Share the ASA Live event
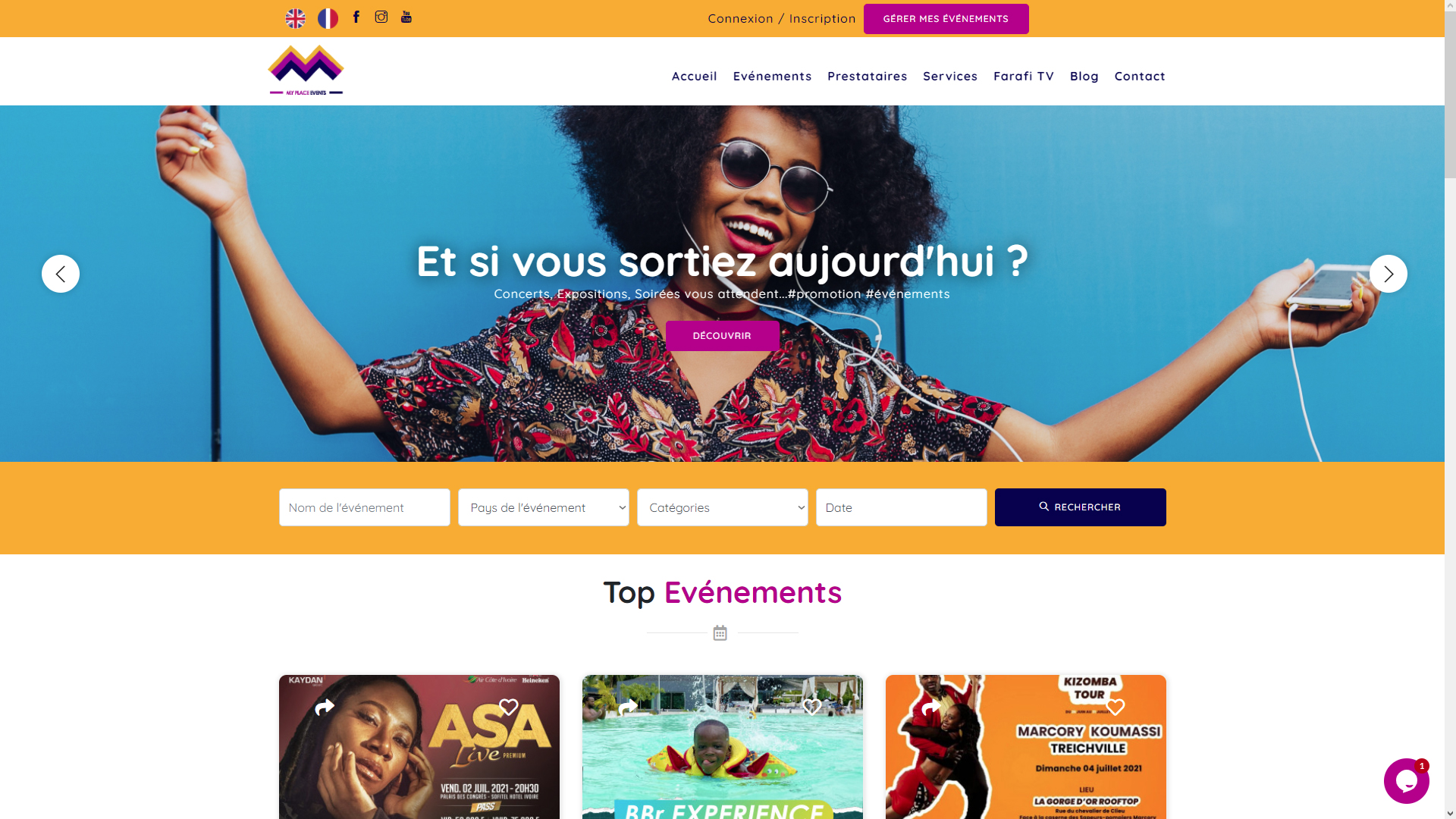Image resolution: width=1456 pixels, height=819 pixels. click(x=325, y=708)
